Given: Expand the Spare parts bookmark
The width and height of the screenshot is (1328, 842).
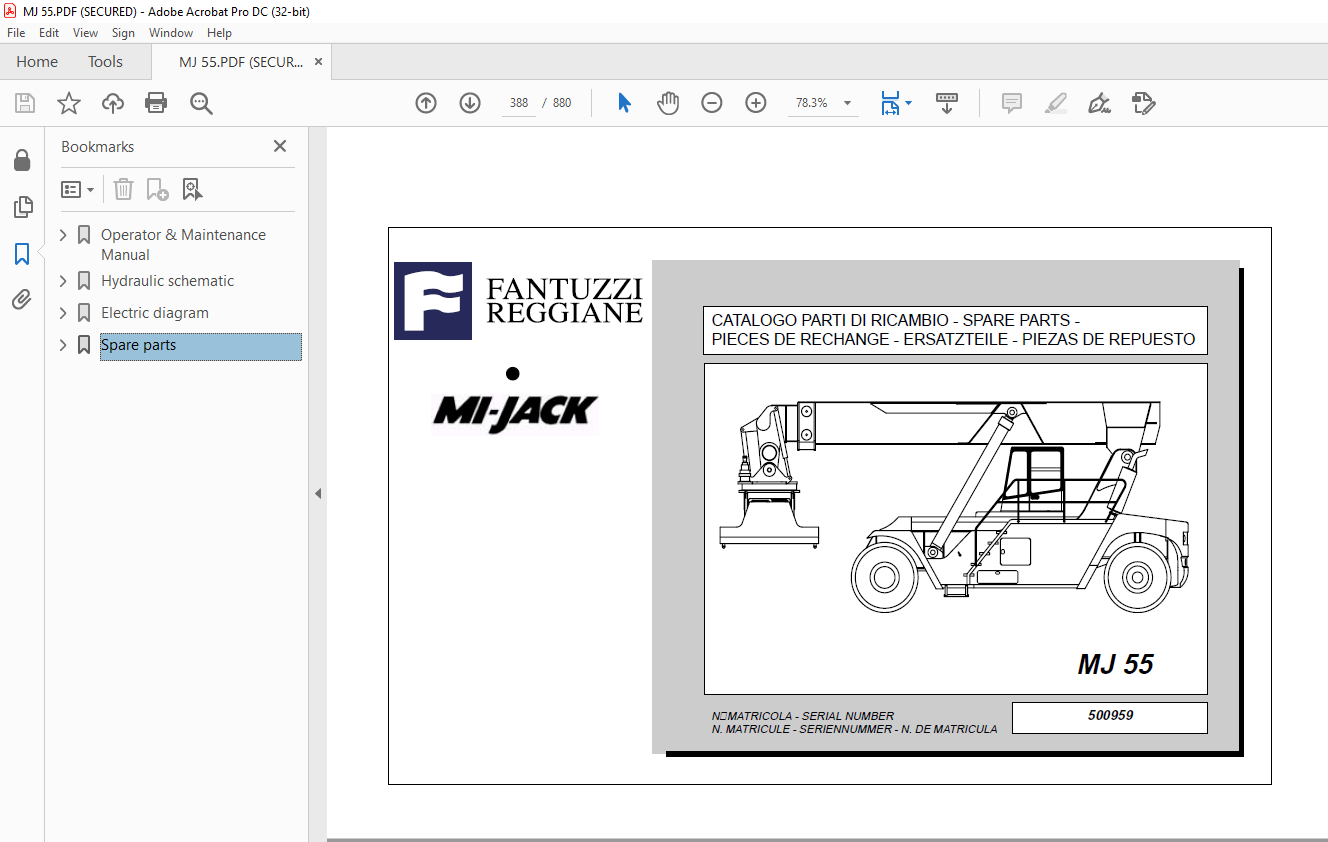Looking at the screenshot, I should 64,345.
